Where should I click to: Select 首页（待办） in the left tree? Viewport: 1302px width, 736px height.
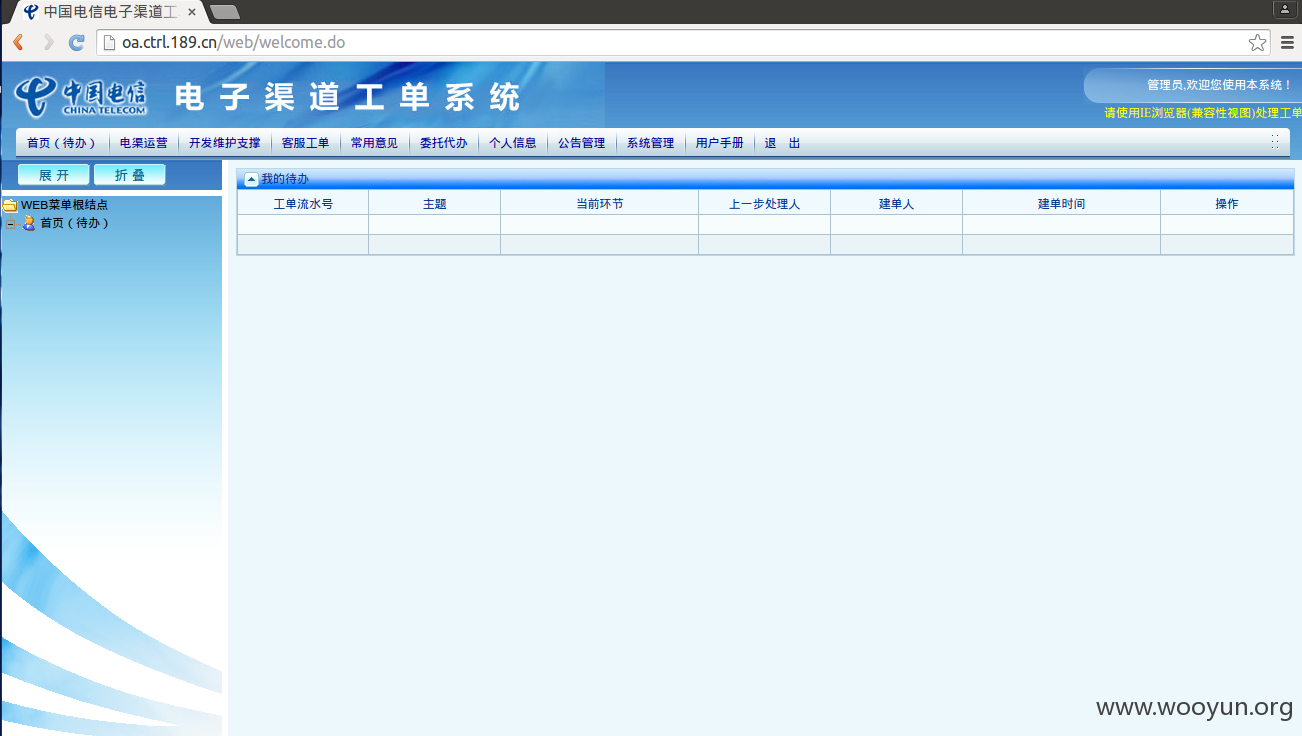[x=75, y=223]
